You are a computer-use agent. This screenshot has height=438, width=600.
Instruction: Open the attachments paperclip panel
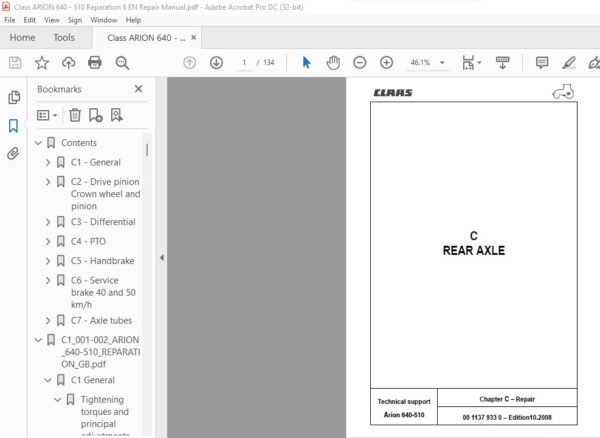[13, 154]
